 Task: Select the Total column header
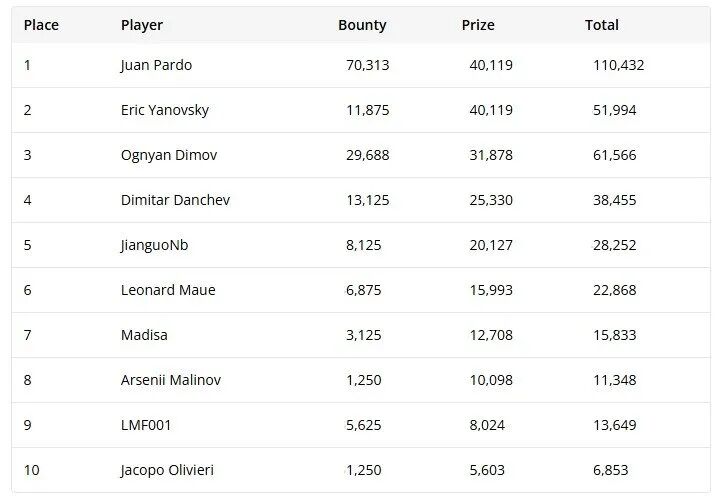(602, 25)
